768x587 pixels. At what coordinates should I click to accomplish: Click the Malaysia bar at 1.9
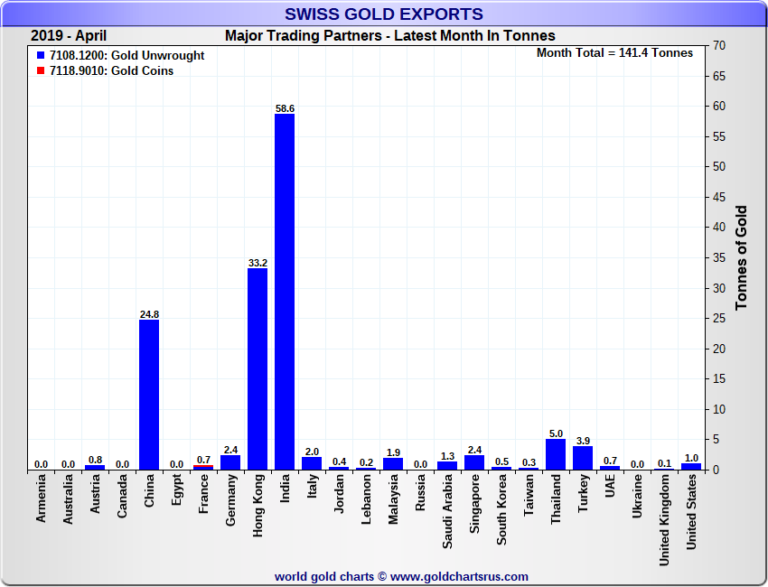click(x=393, y=464)
